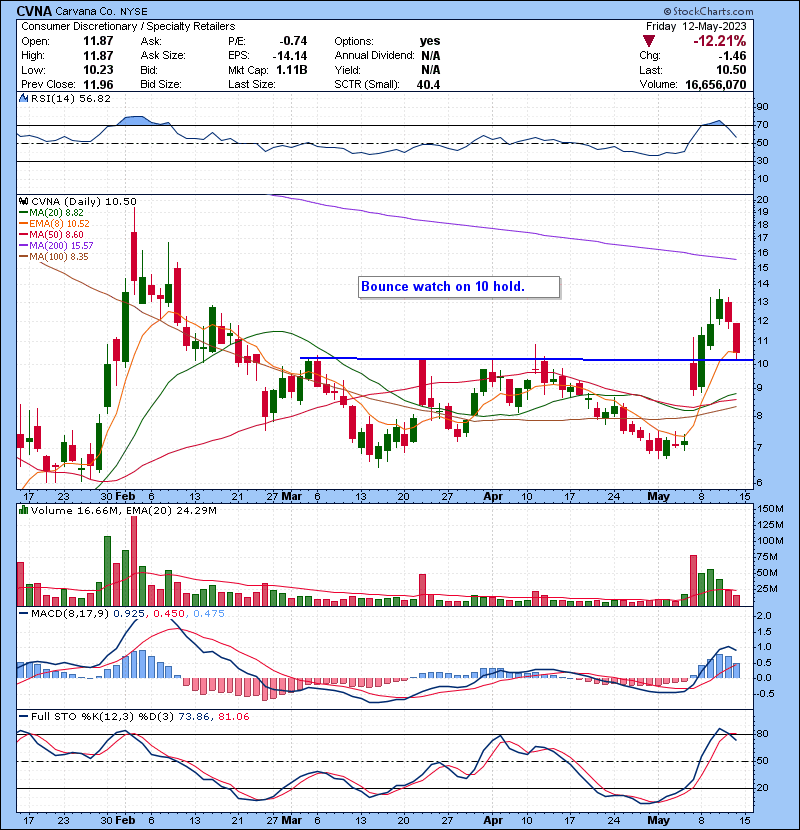
Task: Click the 'Bounce watch on 10 hold.' annotation
Action: (459, 287)
